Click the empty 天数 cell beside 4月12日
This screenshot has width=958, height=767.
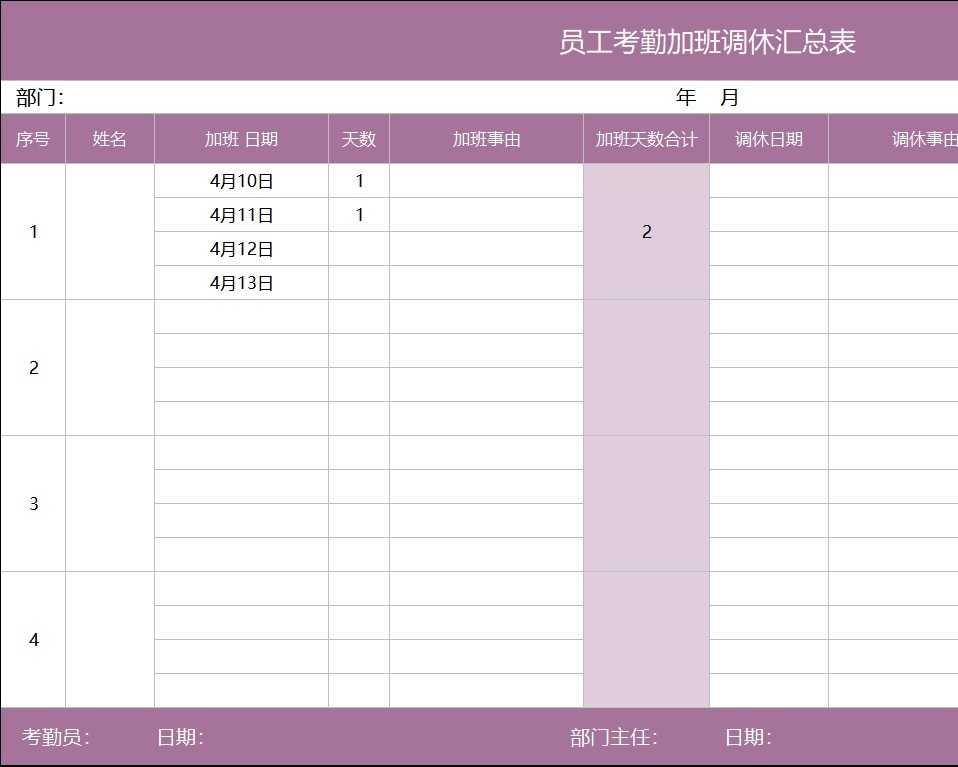coord(359,249)
